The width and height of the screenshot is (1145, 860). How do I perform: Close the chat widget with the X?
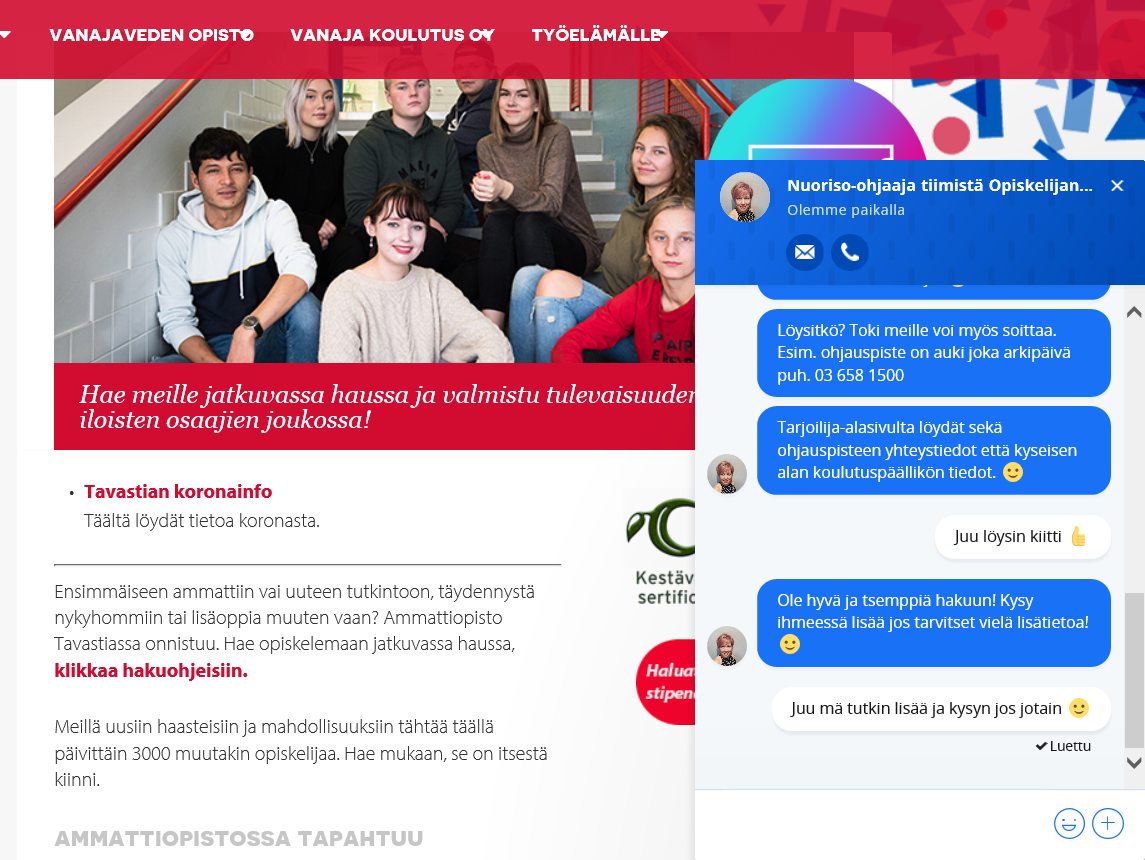[1117, 185]
